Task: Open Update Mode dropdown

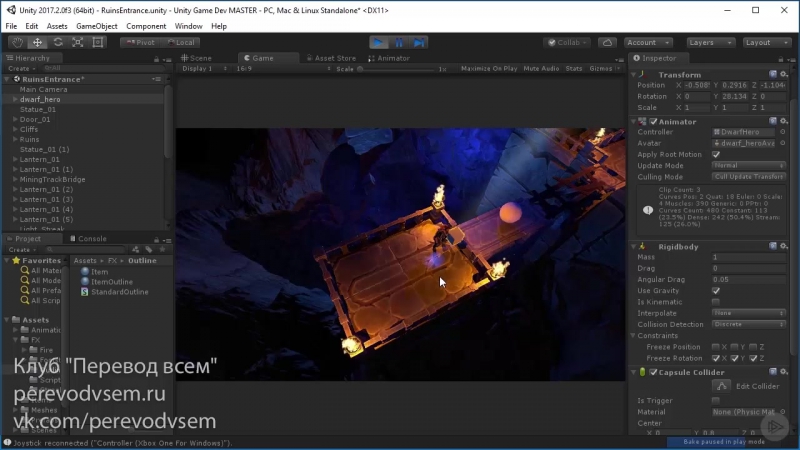Action: click(x=748, y=166)
